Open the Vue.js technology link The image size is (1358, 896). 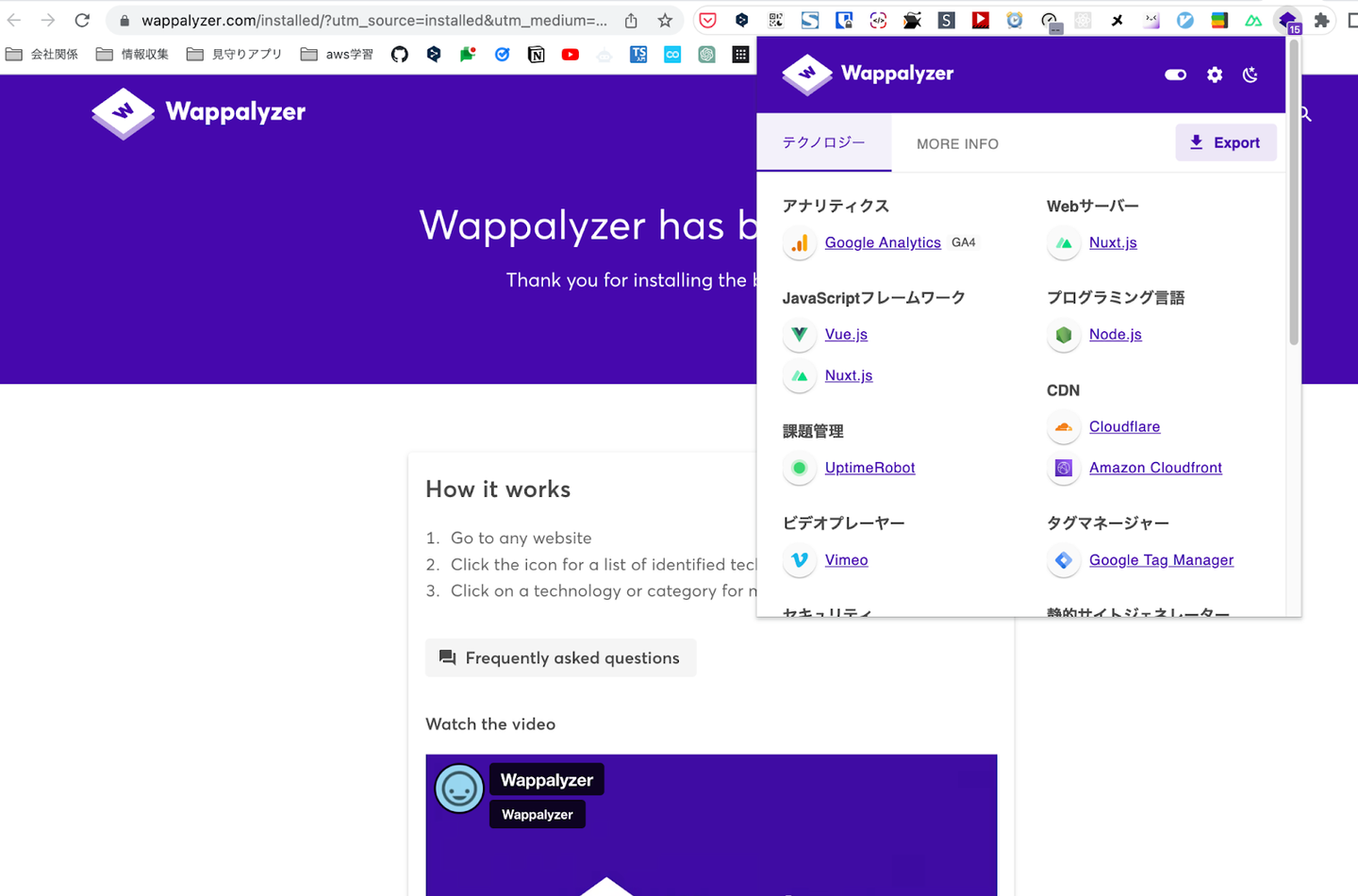846,334
